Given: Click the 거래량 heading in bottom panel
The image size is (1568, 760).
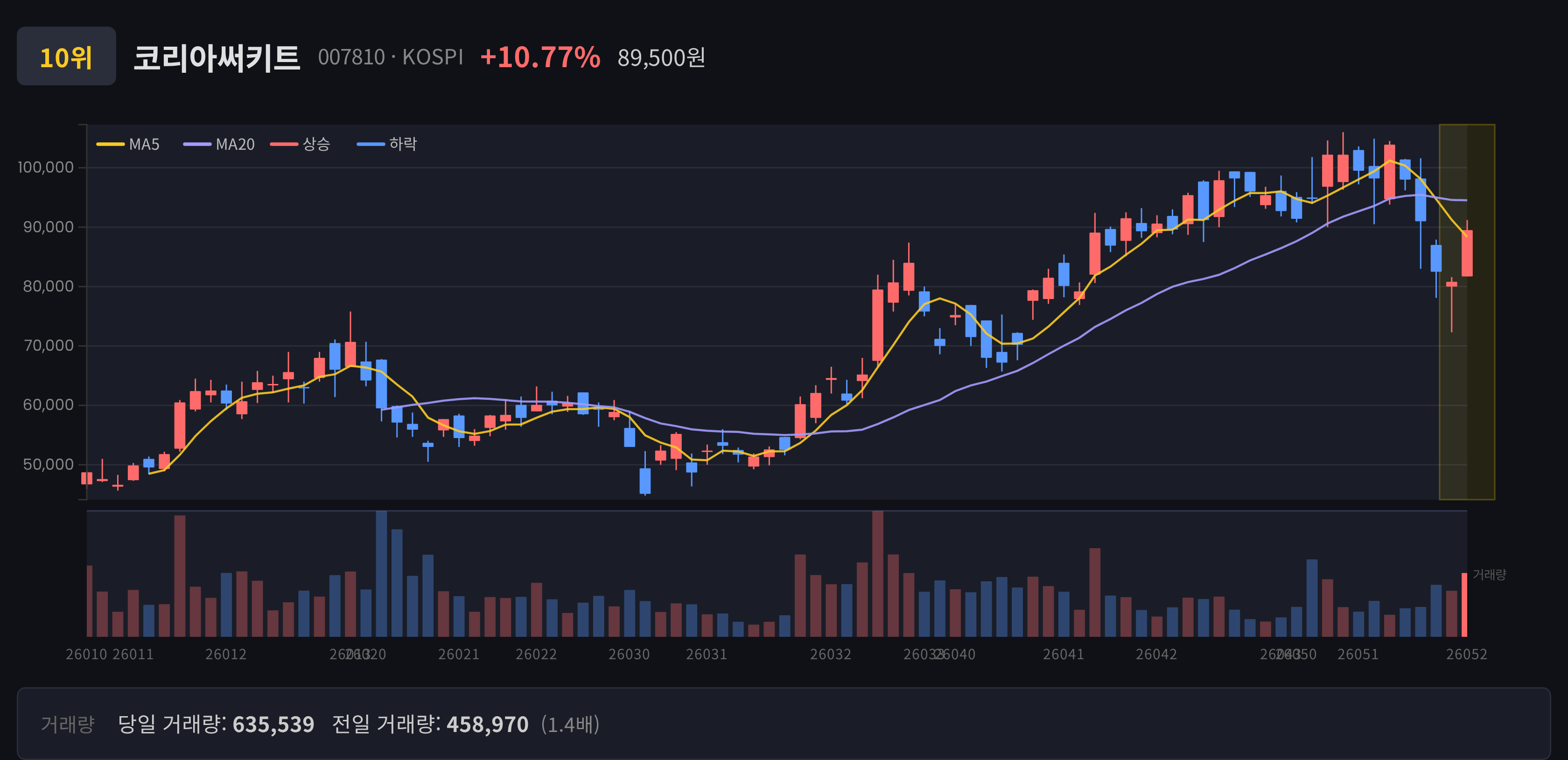Looking at the screenshot, I should point(68,724).
